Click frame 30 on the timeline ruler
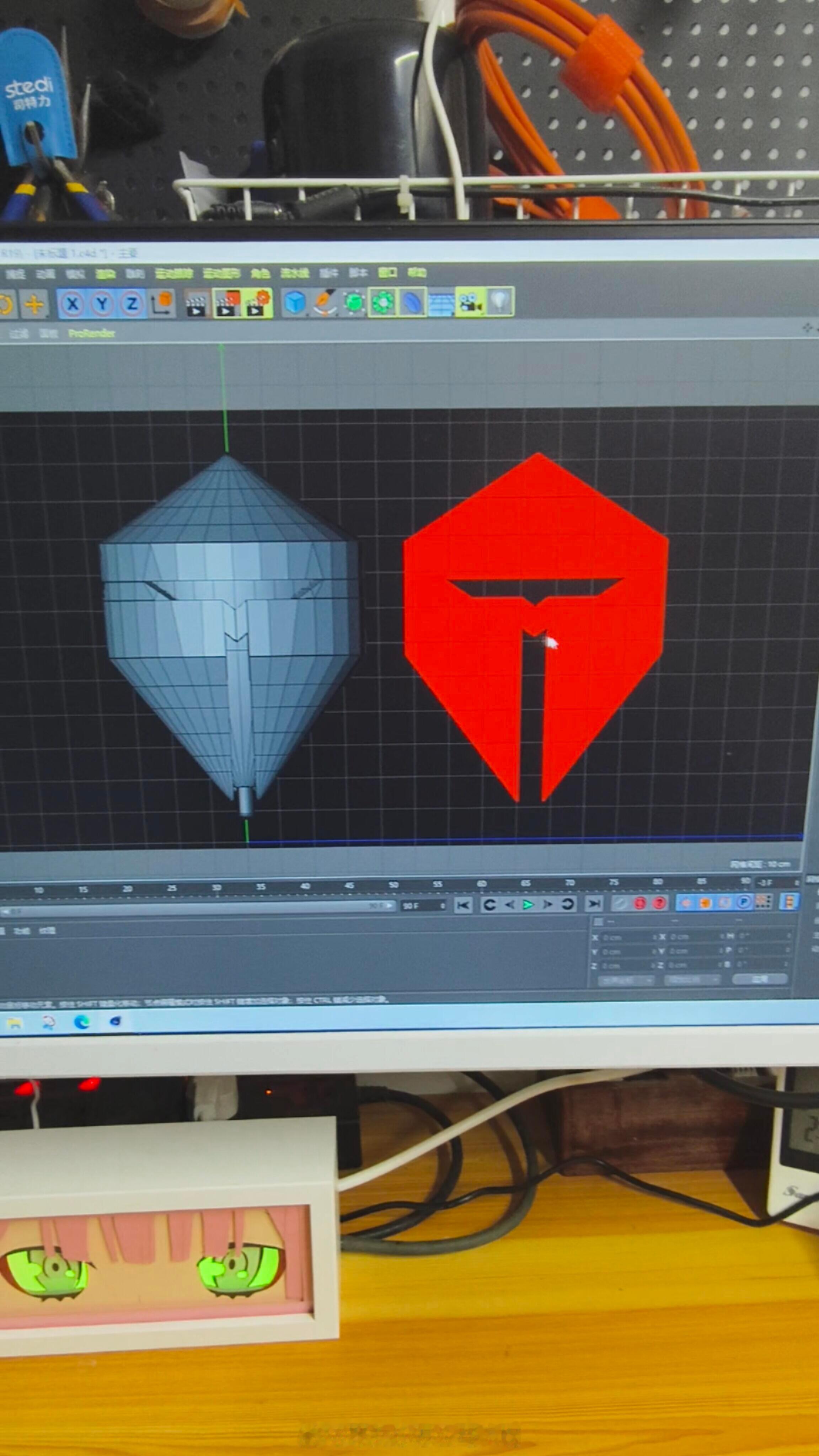The width and height of the screenshot is (819, 1456). (216, 887)
